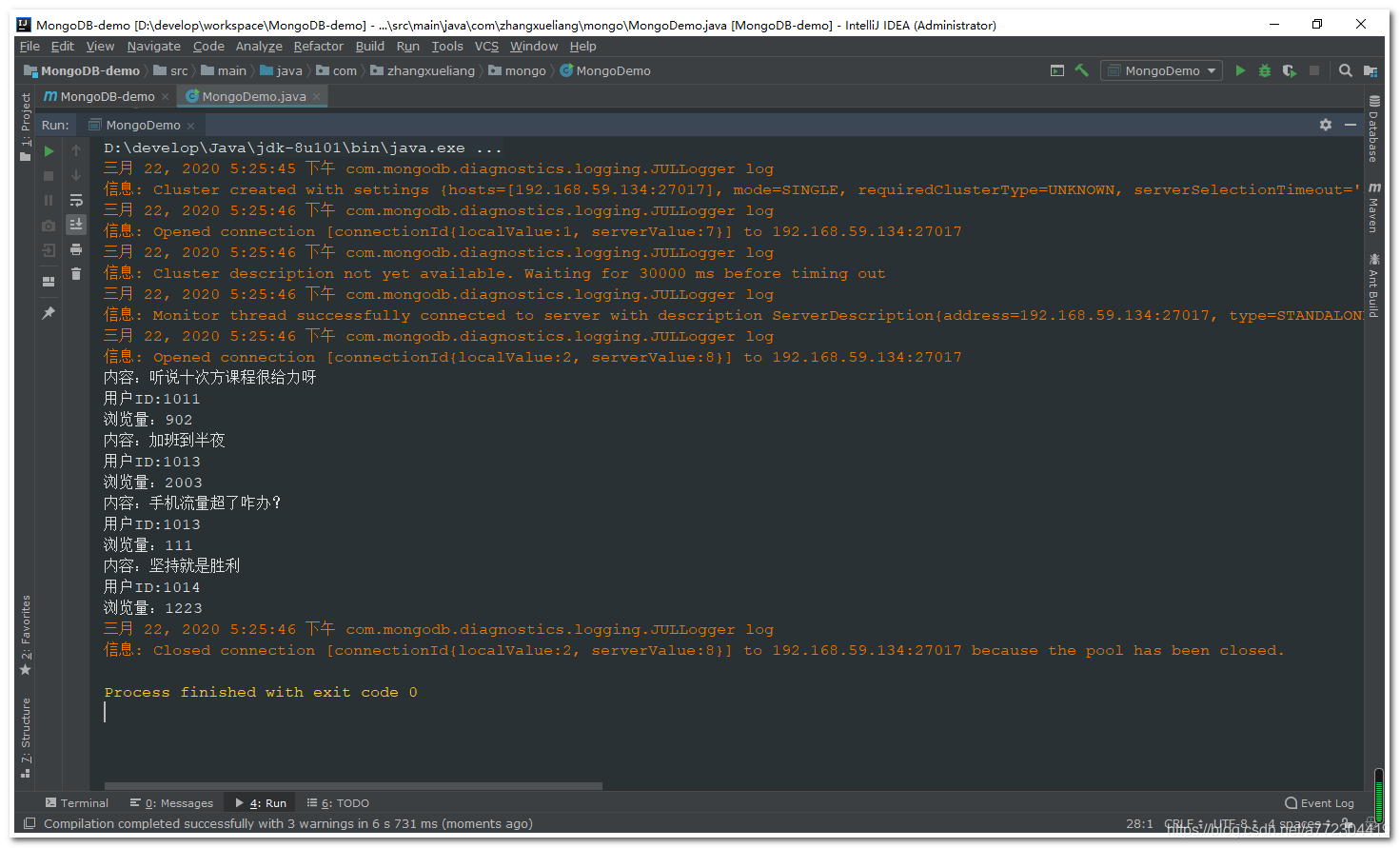Toggle soft-wrap in the Run console
The height and width of the screenshot is (848, 1400).
click(76, 201)
